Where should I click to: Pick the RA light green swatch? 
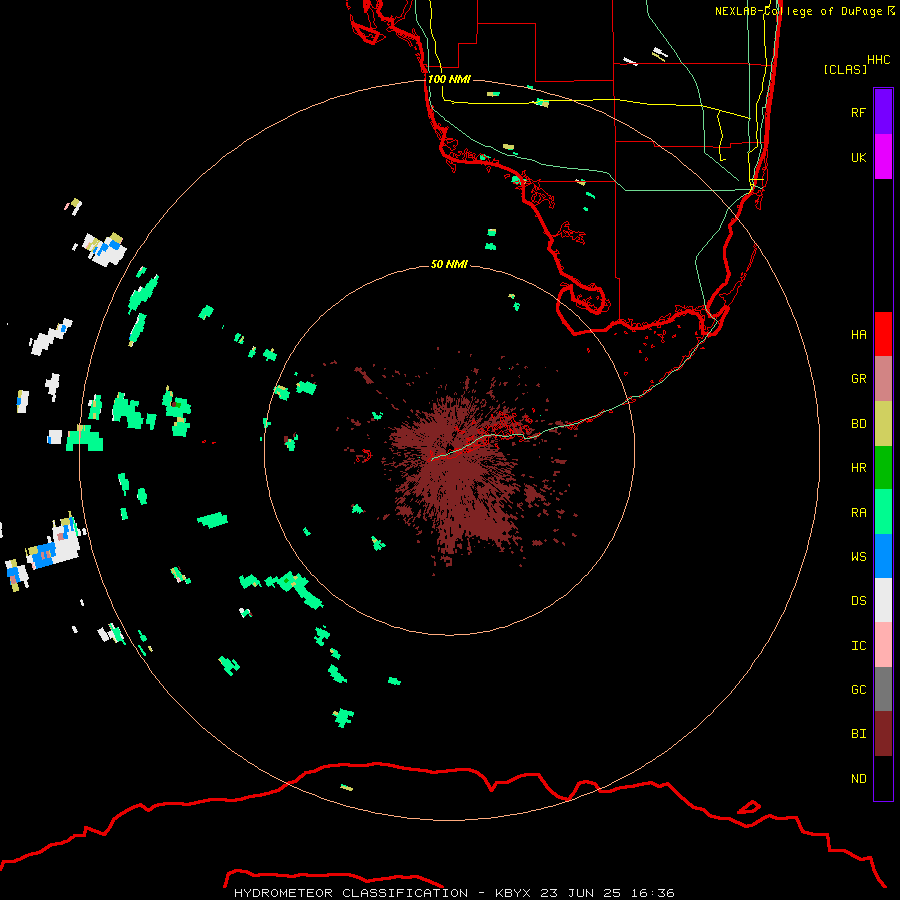[x=883, y=512]
